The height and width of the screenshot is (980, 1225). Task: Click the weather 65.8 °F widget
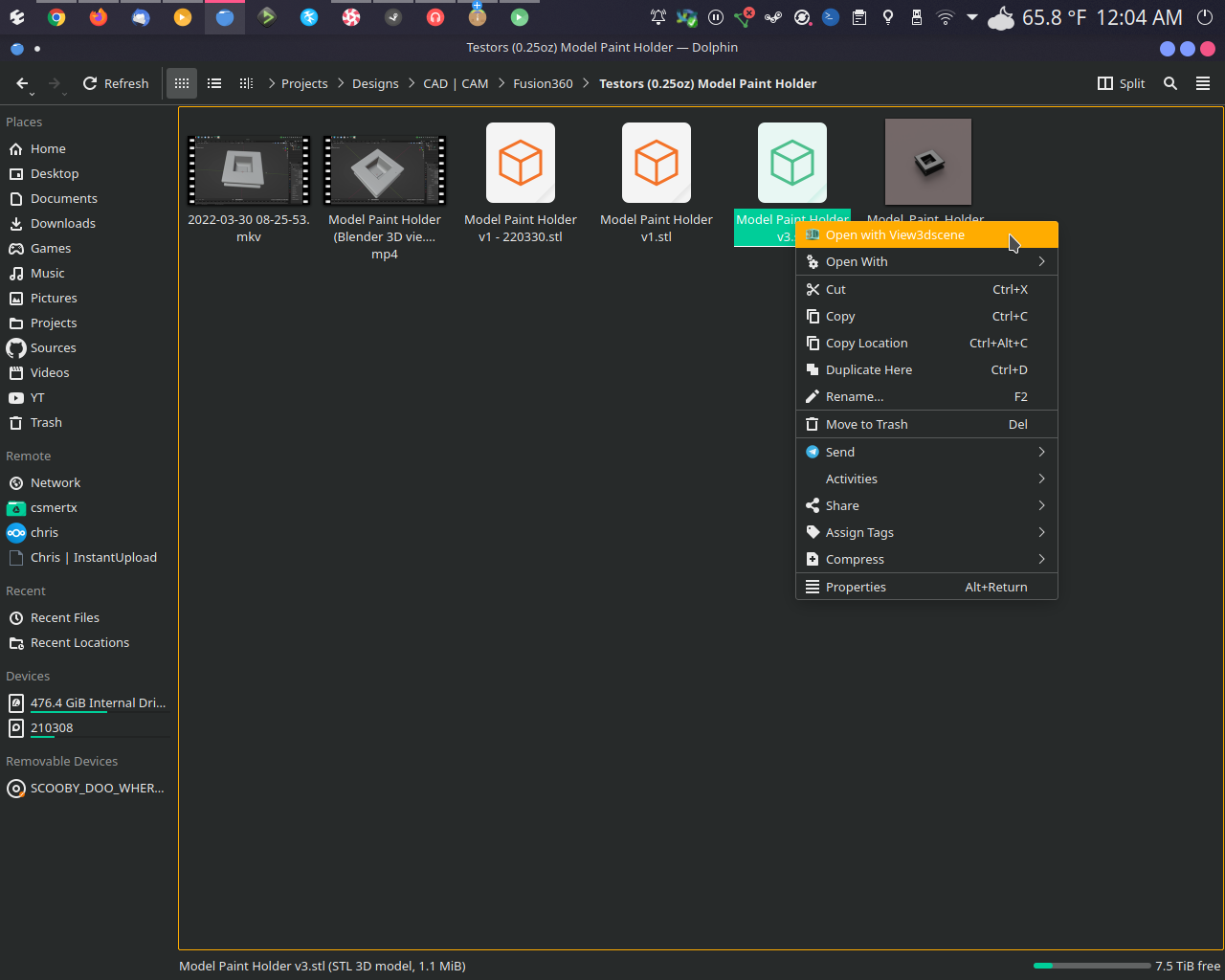[1037, 17]
